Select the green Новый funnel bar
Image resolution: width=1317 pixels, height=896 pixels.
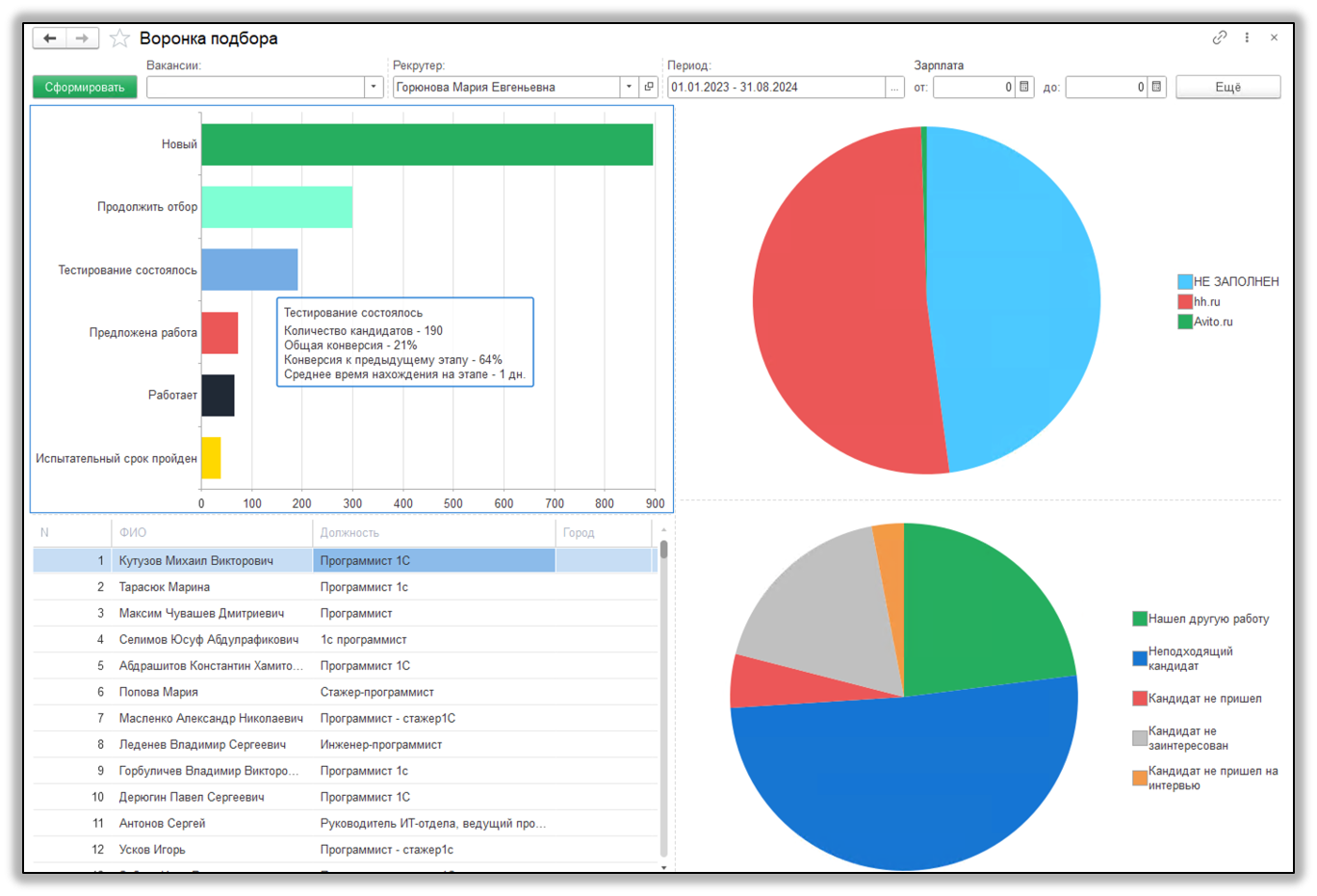point(427,144)
